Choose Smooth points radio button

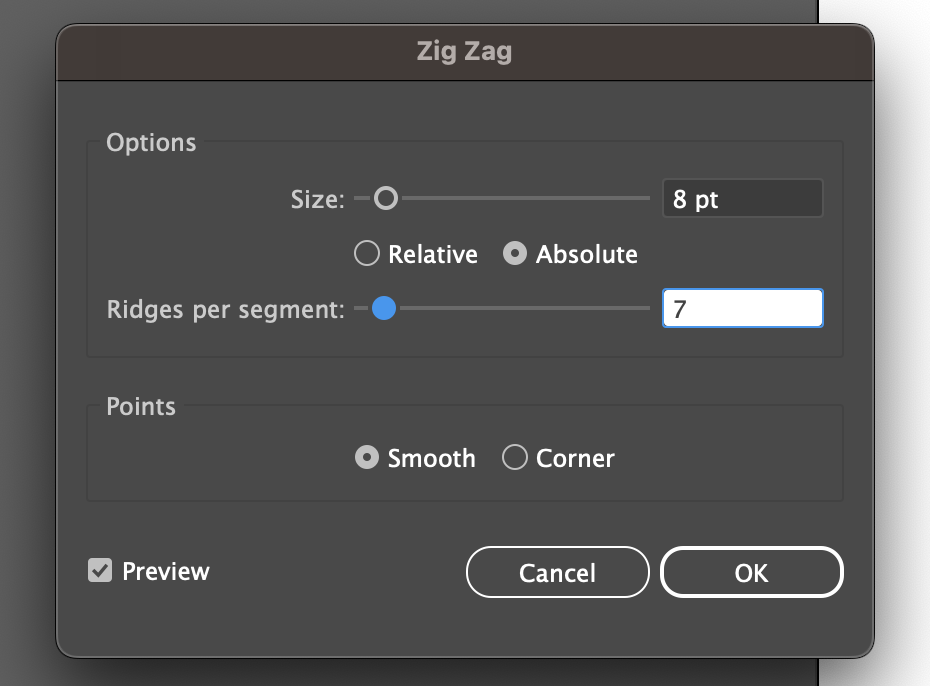(x=367, y=458)
